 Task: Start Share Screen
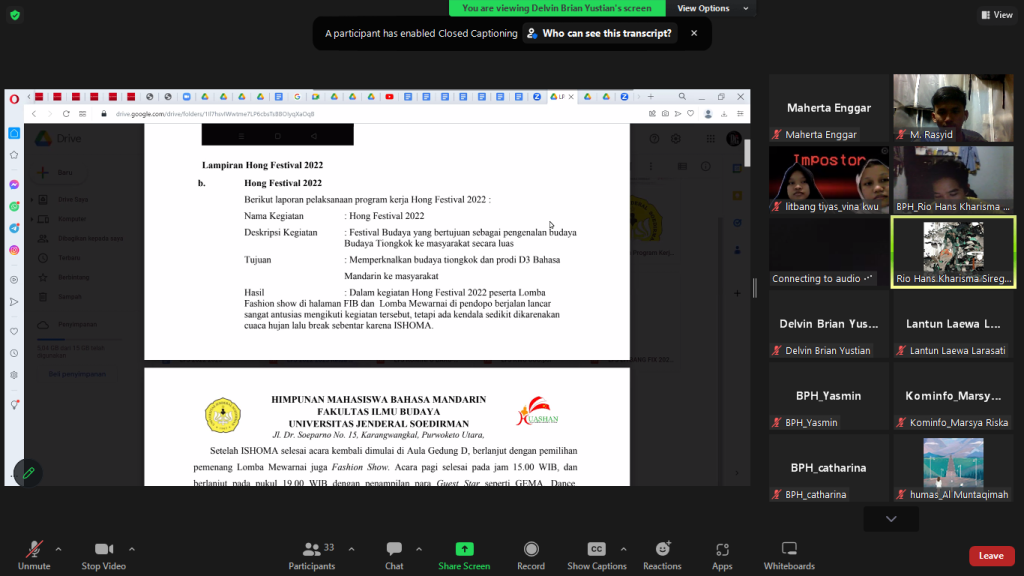(x=464, y=556)
